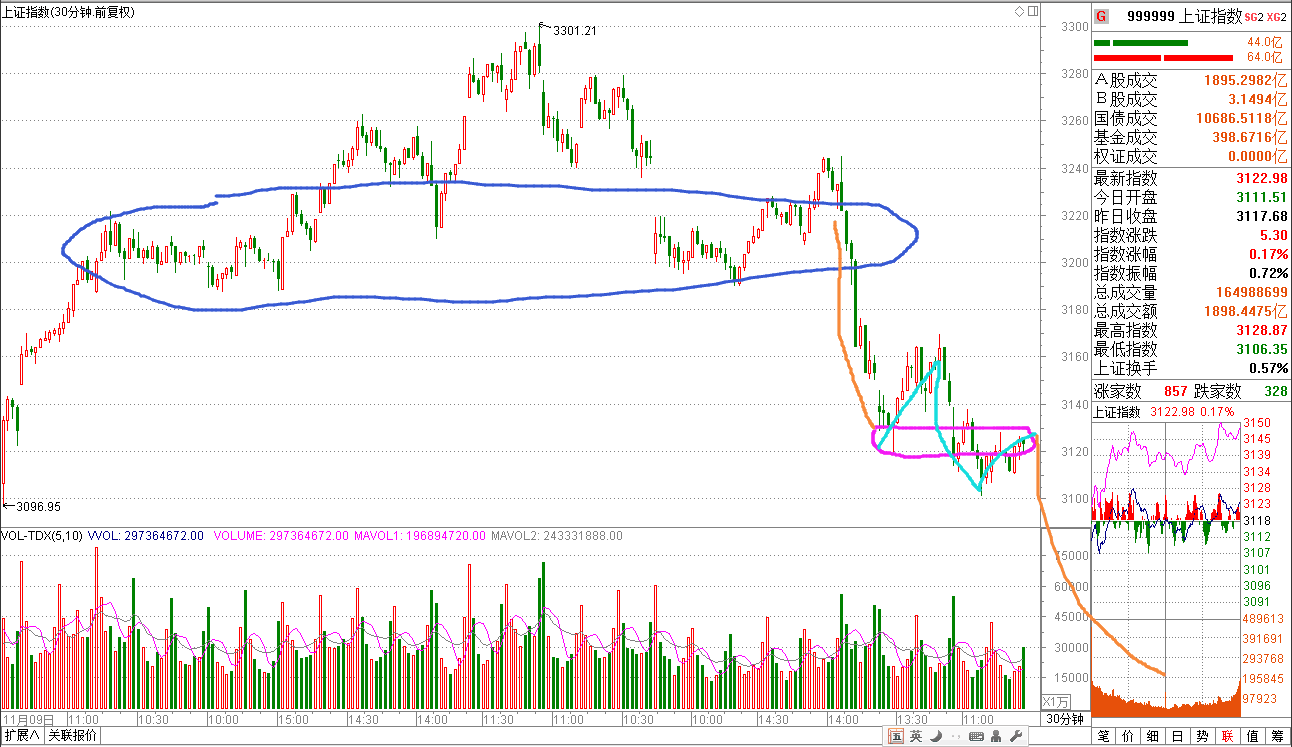Open the 'X1万' volume unit selector
The image size is (1292, 747).
(1056, 701)
